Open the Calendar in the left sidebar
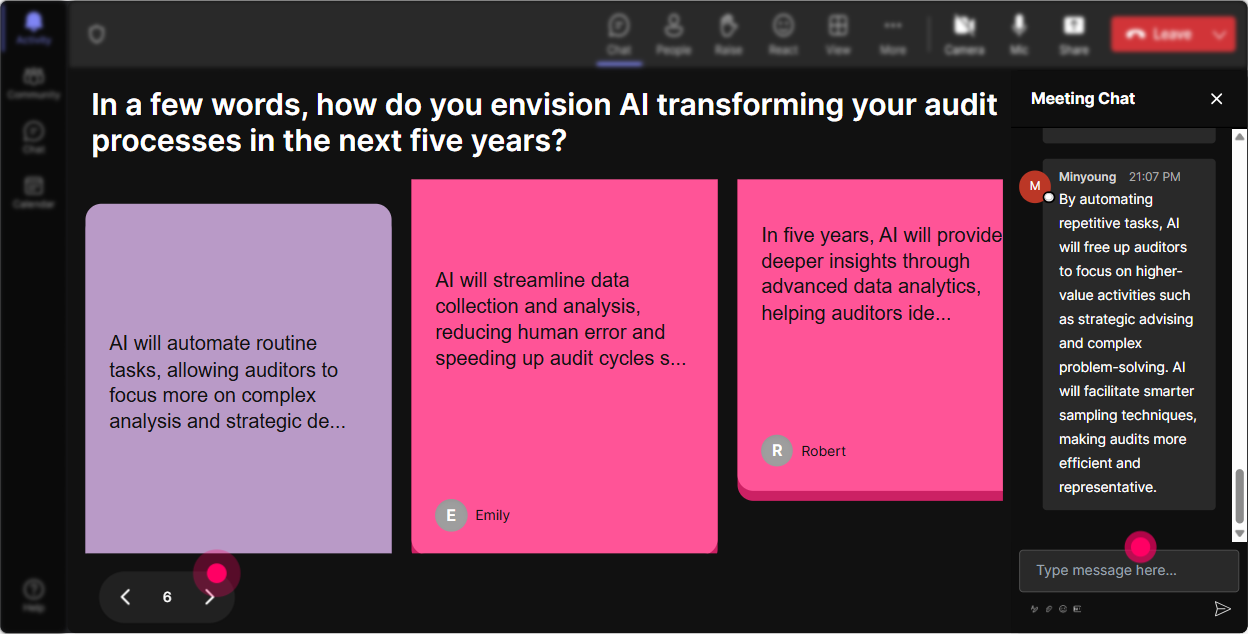This screenshot has width=1248, height=634. (34, 192)
